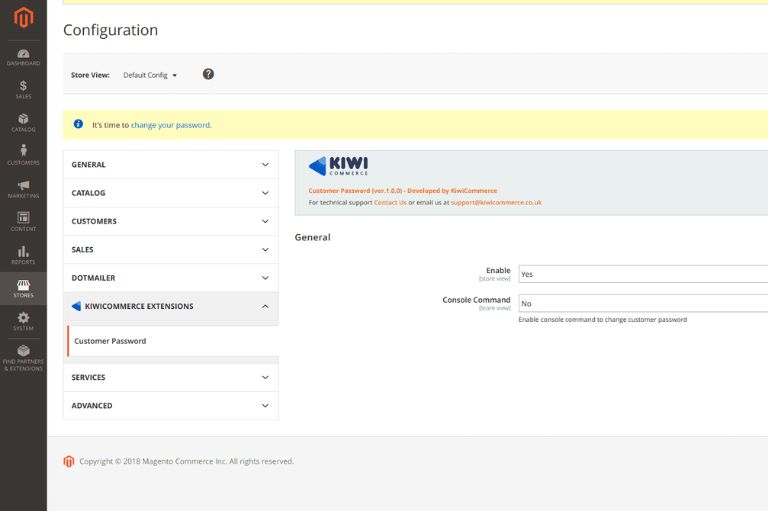The width and height of the screenshot is (768, 511).
Task: Open the Enable Yes dropdown
Action: point(642,274)
